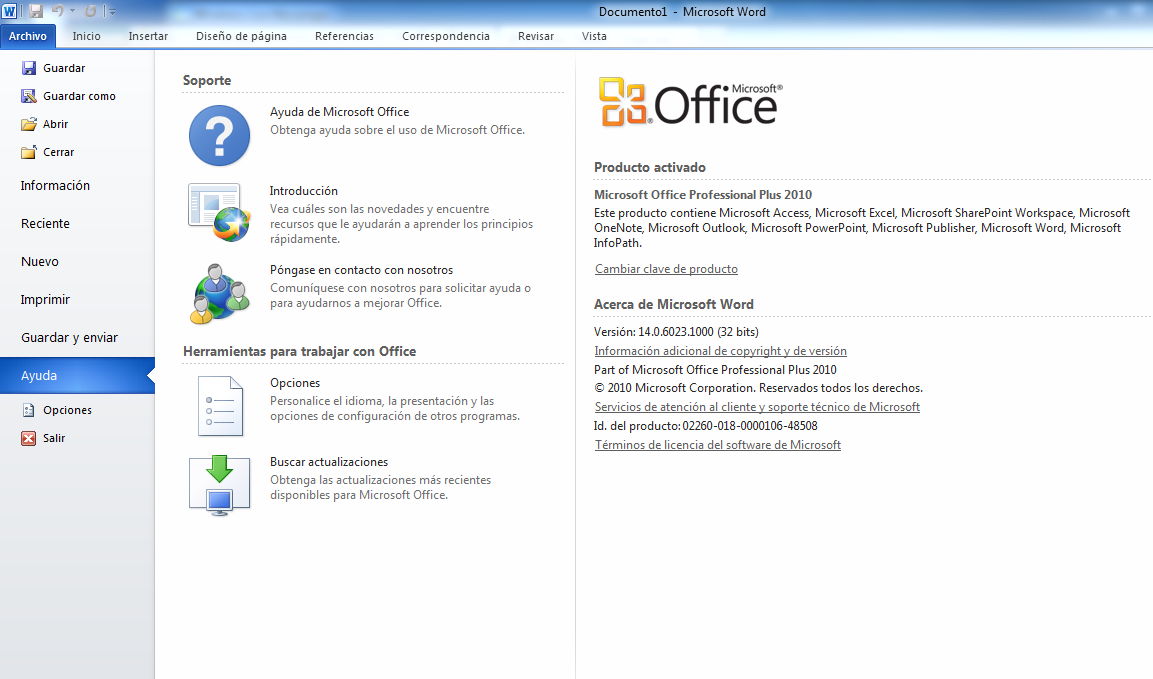The image size is (1153, 679).
Task: Open Información adicional de copyright link
Action: 721,352
